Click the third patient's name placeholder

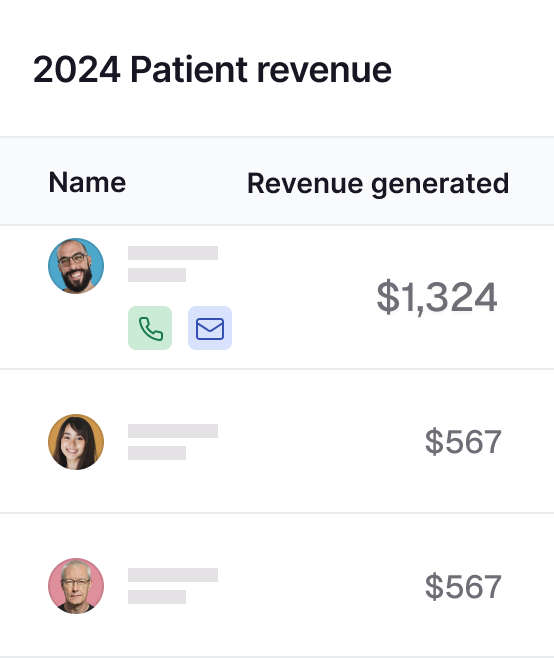click(x=173, y=575)
